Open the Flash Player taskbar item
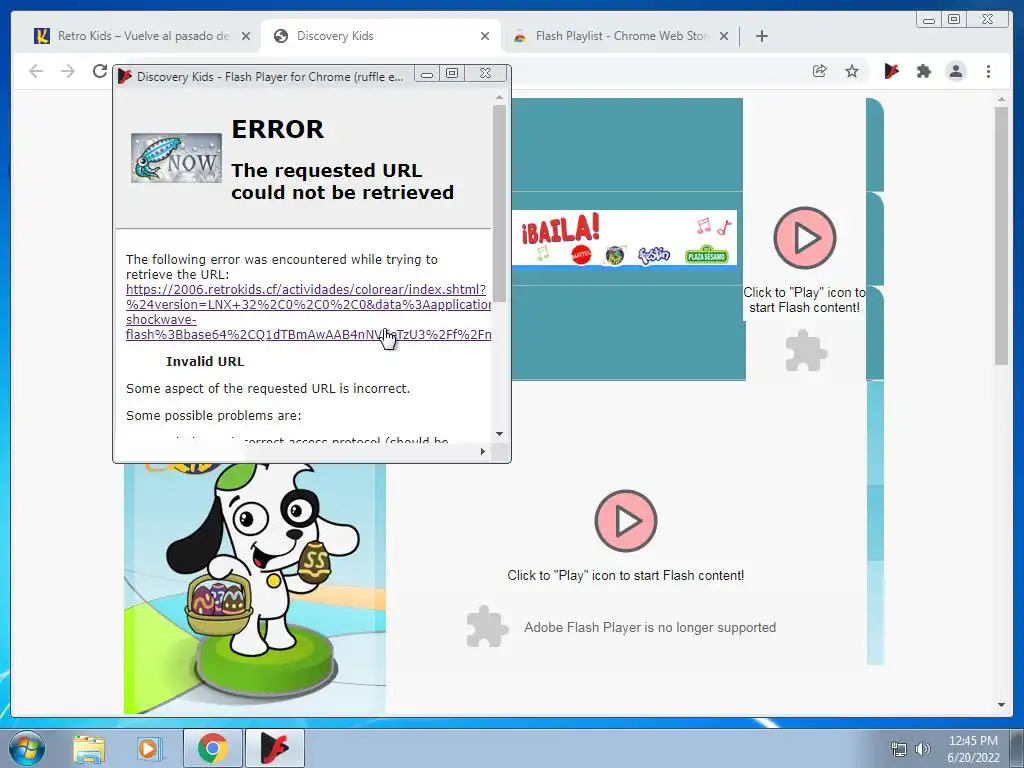Screen dimensions: 1024x768 coord(275,748)
